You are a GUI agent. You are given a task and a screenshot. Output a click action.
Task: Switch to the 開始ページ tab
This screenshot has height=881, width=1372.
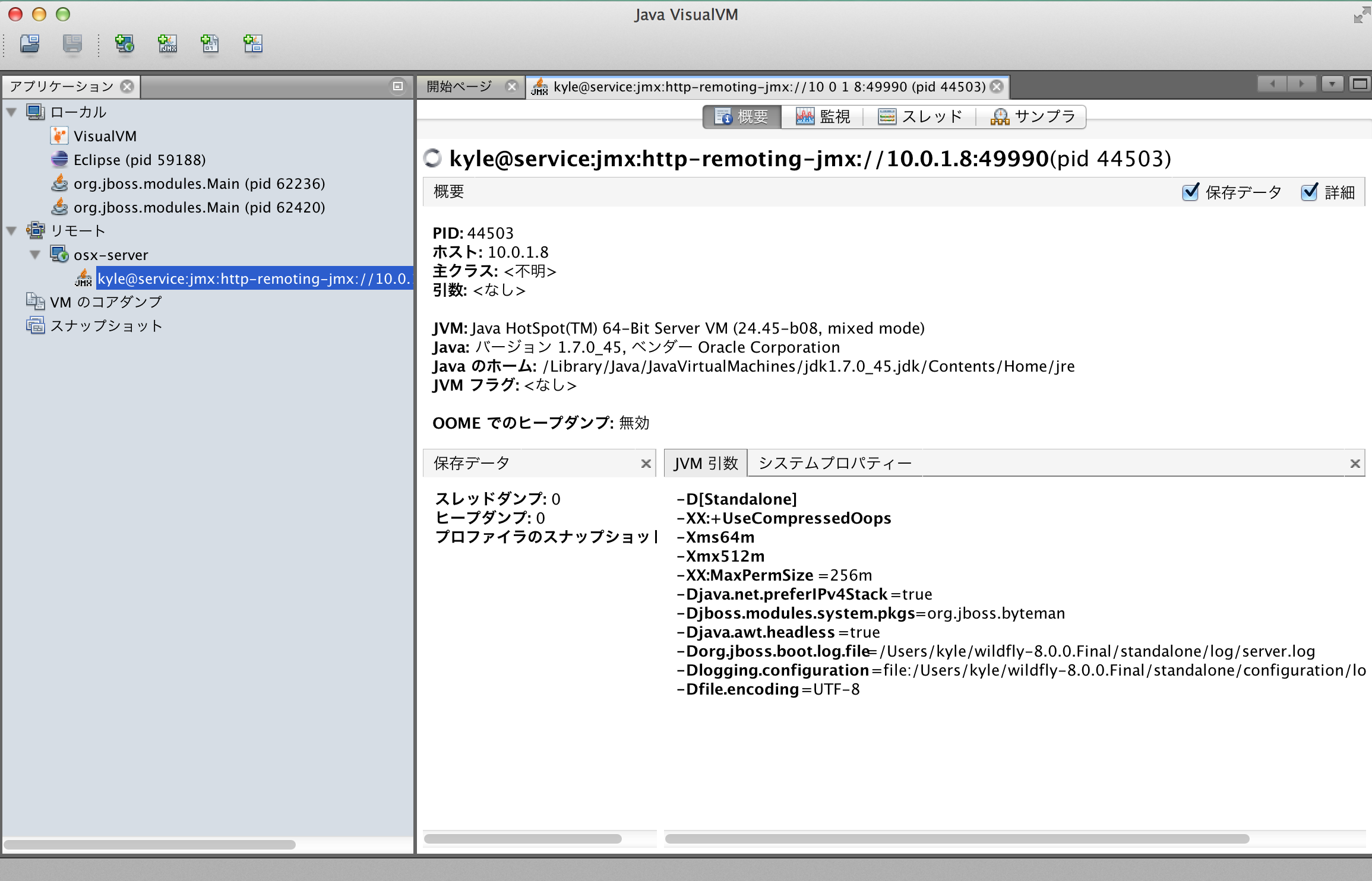point(459,87)
